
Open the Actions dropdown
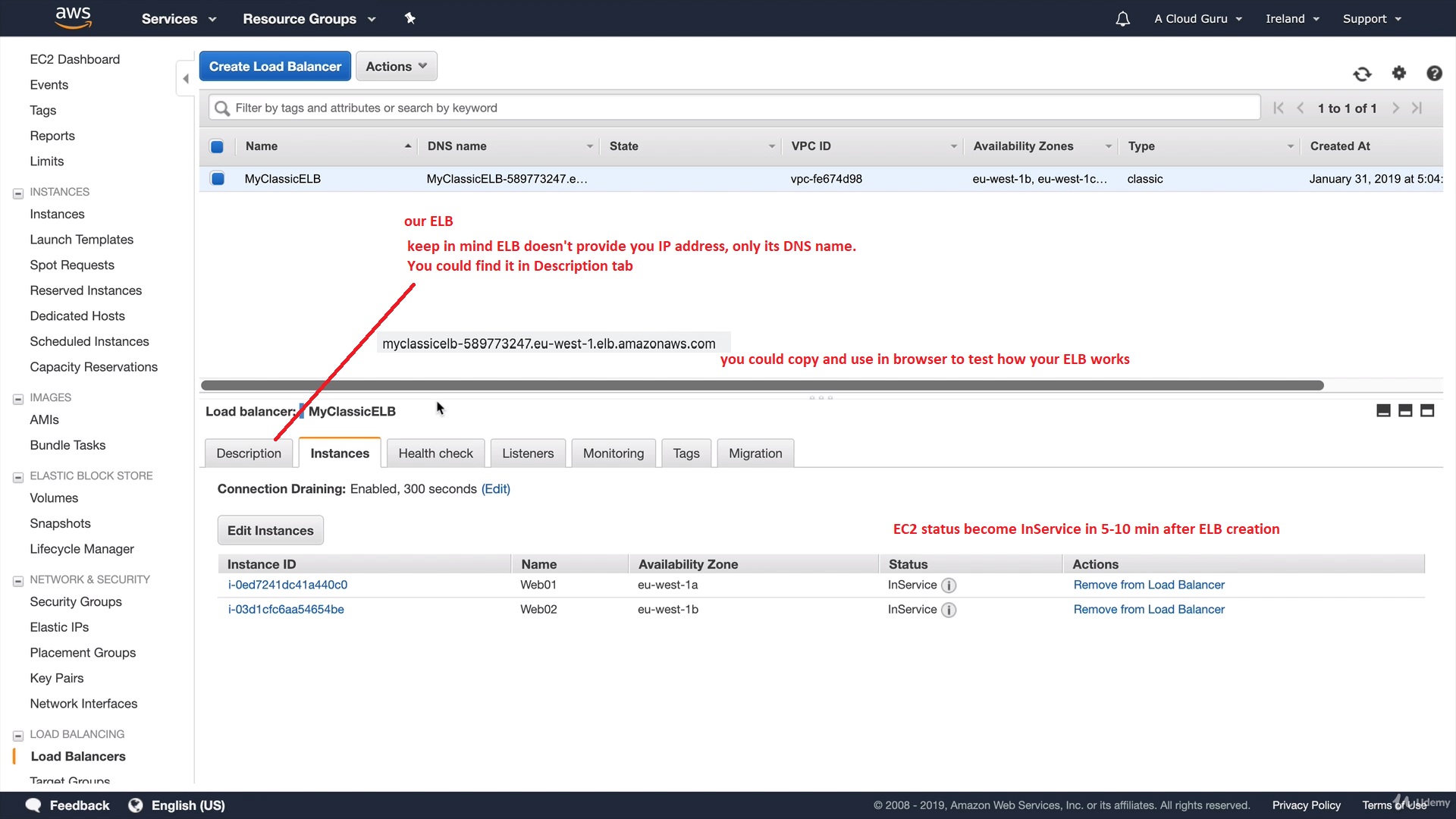coord(396,67)
